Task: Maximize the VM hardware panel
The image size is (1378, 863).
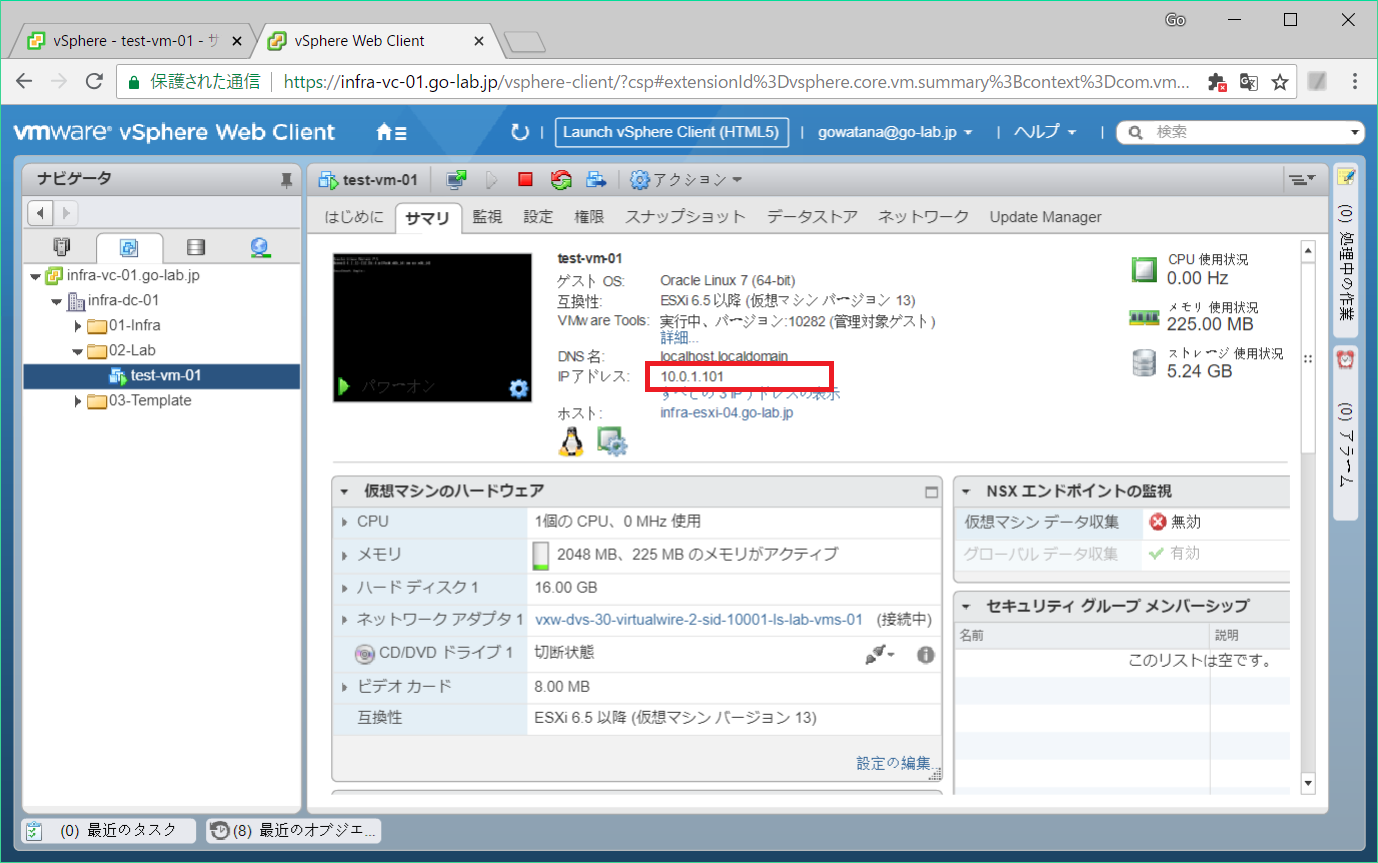Action: [x=931, y=492]
